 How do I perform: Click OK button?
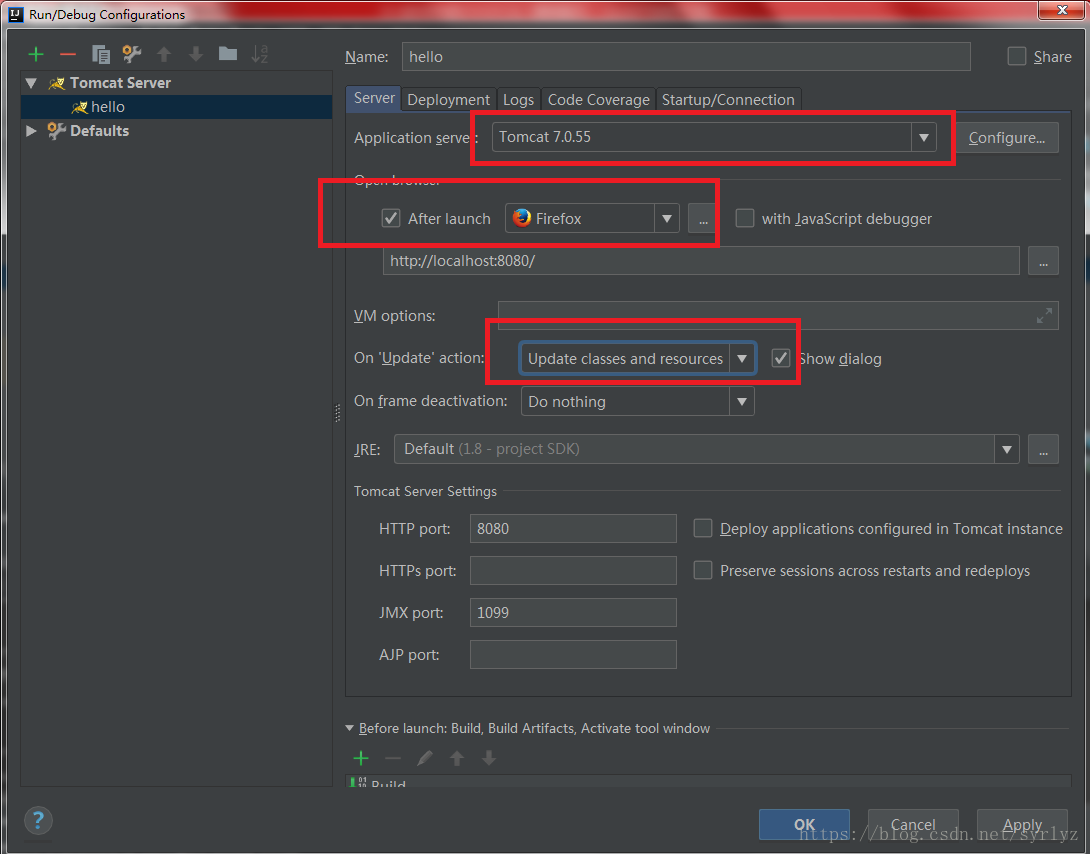[804, 825]
